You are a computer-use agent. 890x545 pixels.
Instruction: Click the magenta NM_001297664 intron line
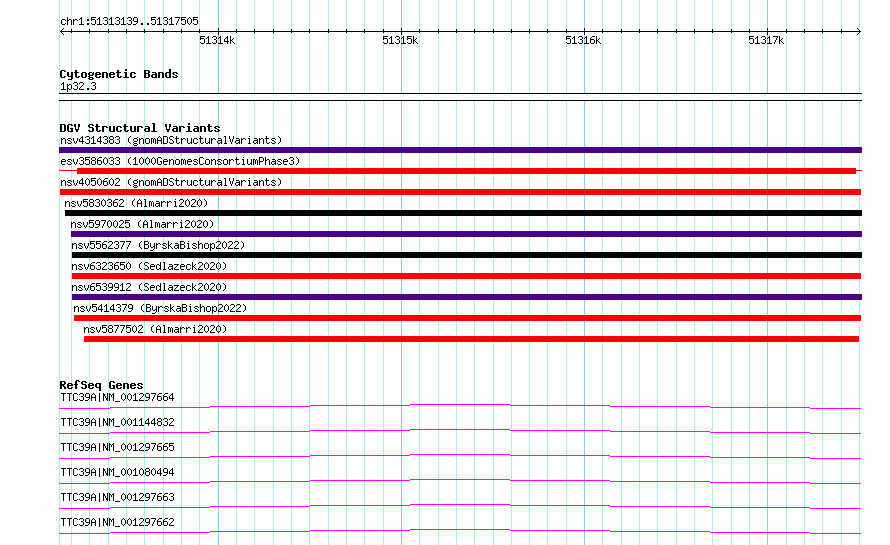(460, 406)
